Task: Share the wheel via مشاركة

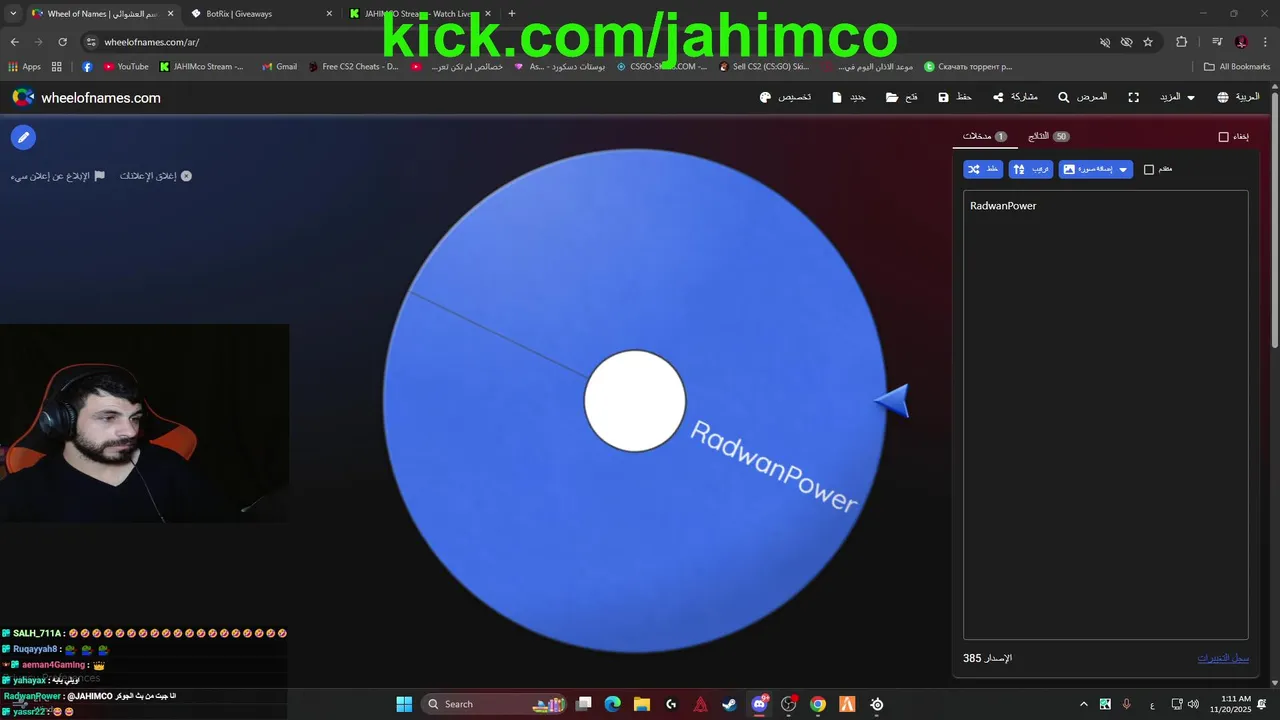Action: (1015, 97)
